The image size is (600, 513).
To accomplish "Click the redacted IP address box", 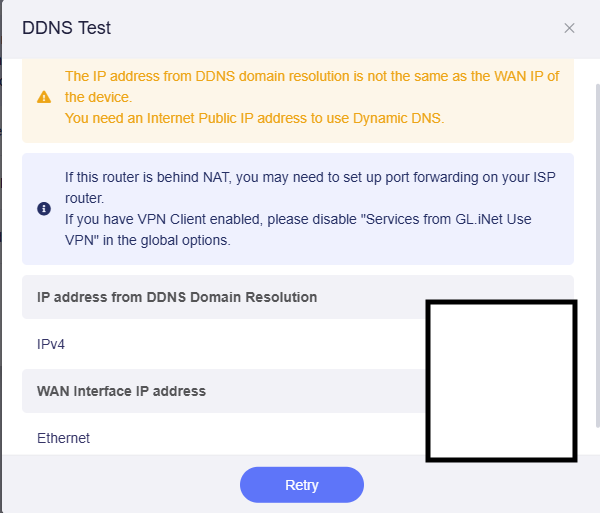I will pyautogui.click(x=501, y=380).
